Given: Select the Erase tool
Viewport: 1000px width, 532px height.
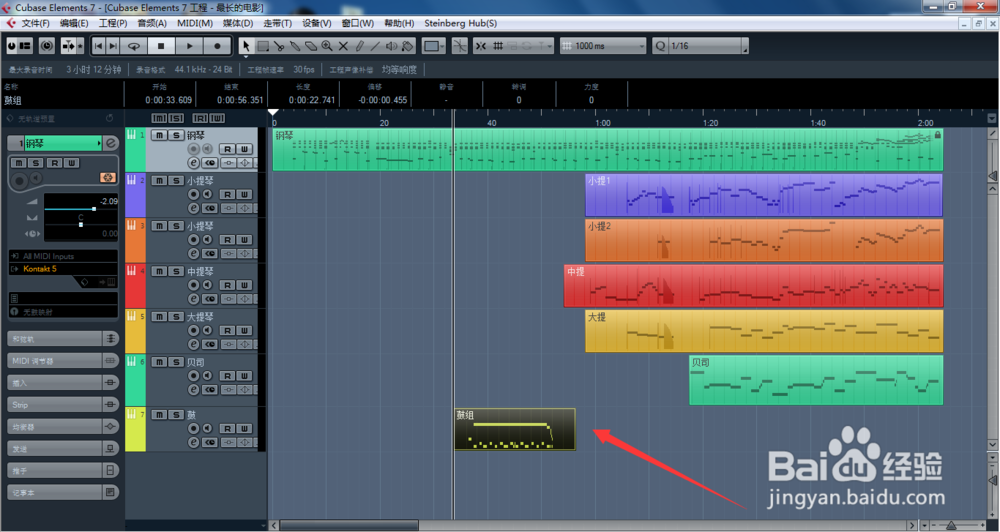Looking at the screenshot, I should click(311, 46).
